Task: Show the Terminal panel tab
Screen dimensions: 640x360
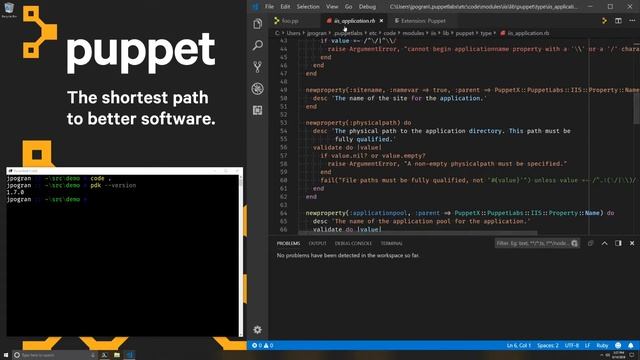Action: tap(391, 243)
